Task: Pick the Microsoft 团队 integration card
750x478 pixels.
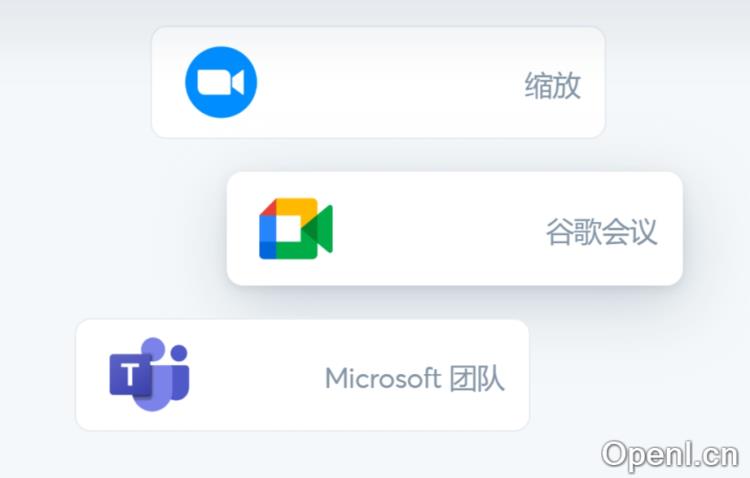Action: pyautogui.click(x=302, y=375)
